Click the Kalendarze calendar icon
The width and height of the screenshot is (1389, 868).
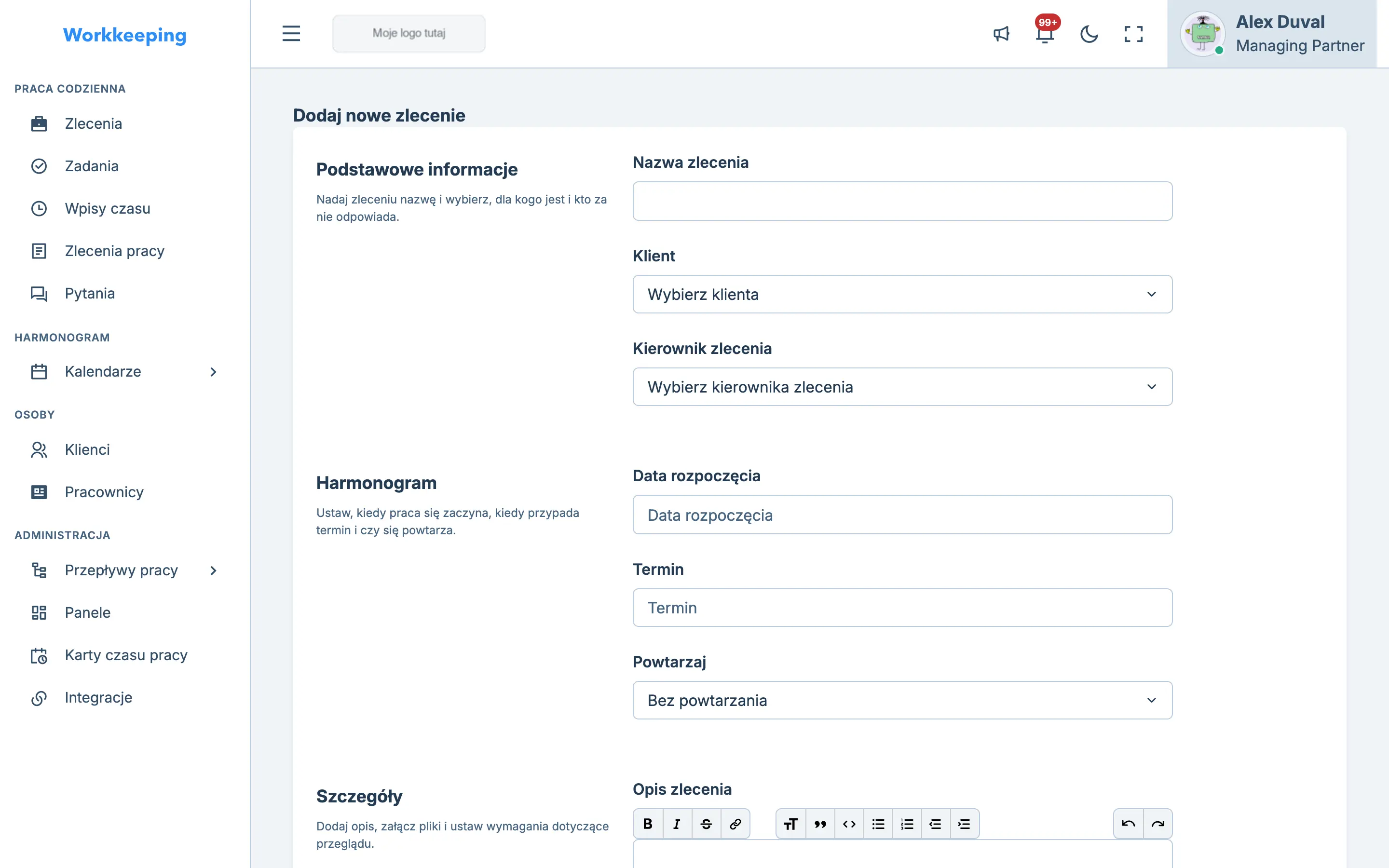39,371
